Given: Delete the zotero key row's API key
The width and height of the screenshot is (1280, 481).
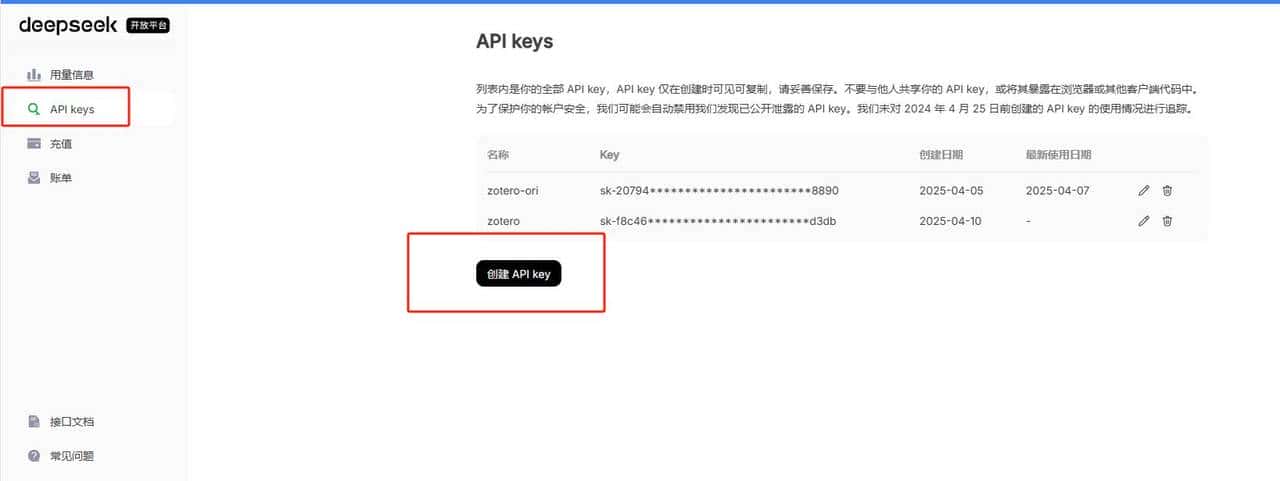Looking at the screenshot, I should 1167,221.
